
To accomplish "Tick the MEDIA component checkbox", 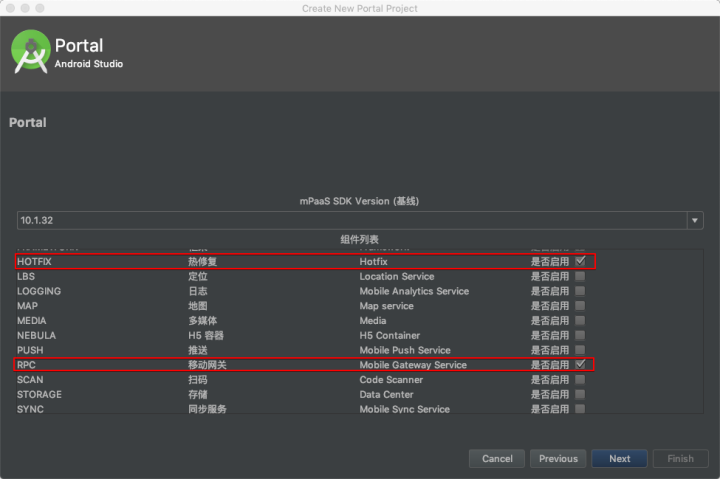I will 580,320.
